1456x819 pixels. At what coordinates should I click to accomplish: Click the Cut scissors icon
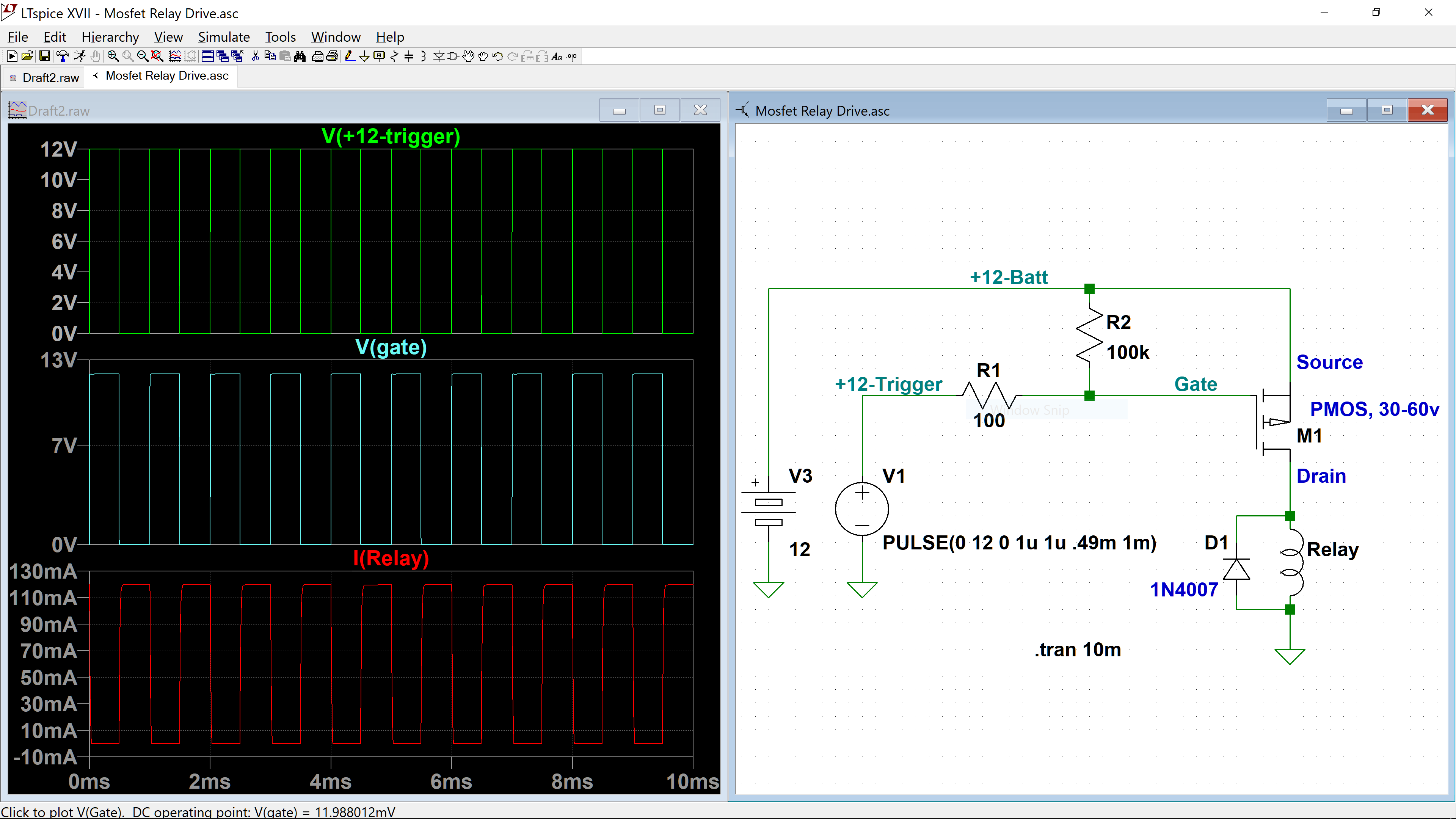pos(256,56)
